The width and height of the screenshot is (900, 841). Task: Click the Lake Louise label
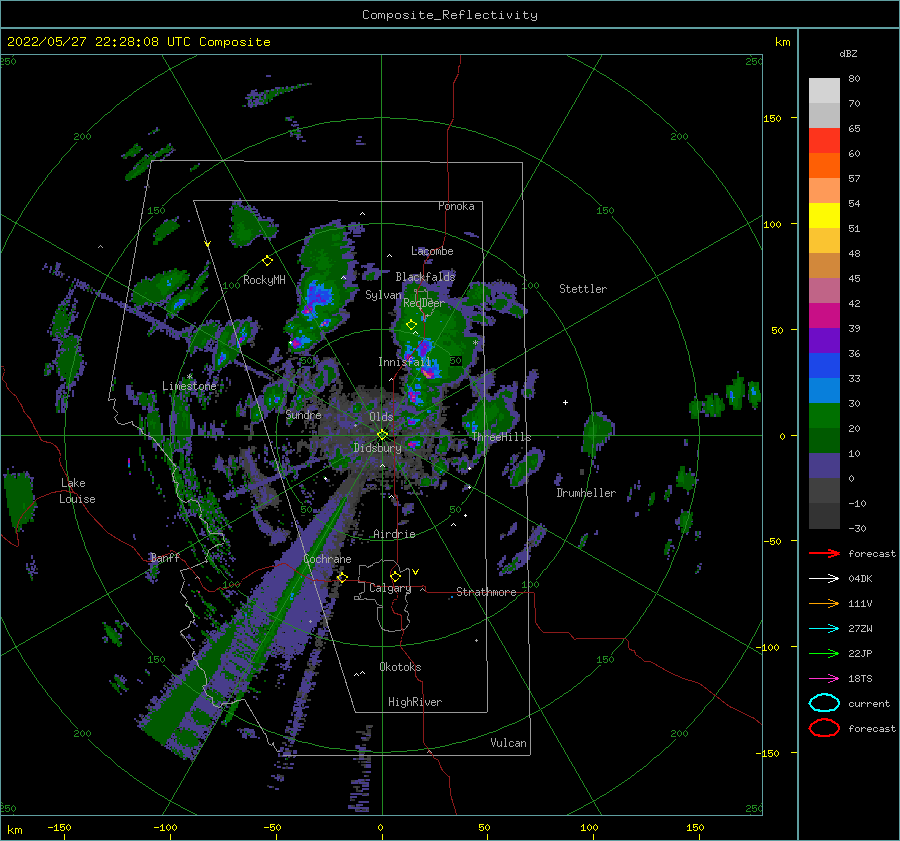[x=77, y=491]
